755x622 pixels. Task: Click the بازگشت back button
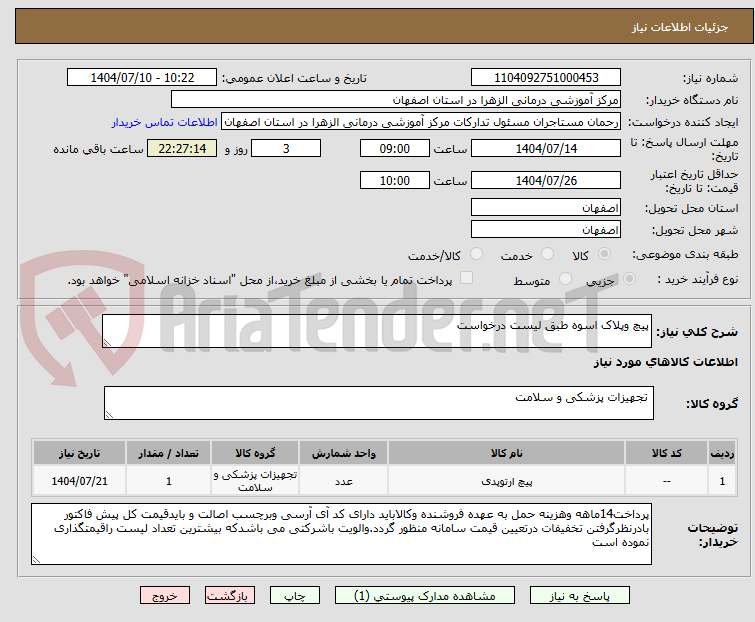[229, 596]
